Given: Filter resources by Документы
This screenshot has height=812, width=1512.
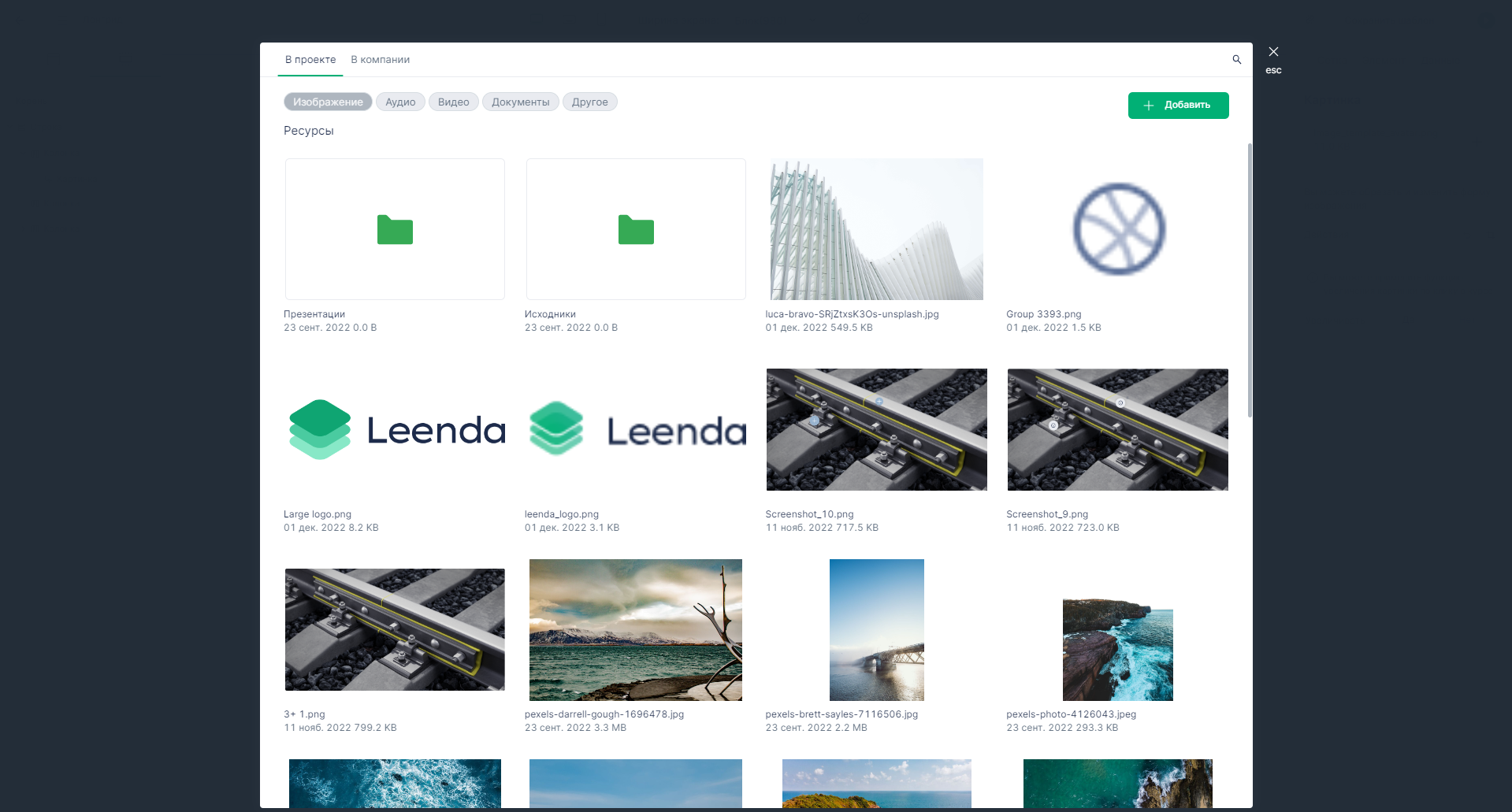Looking at the screenshot, I should coord(520,102).
